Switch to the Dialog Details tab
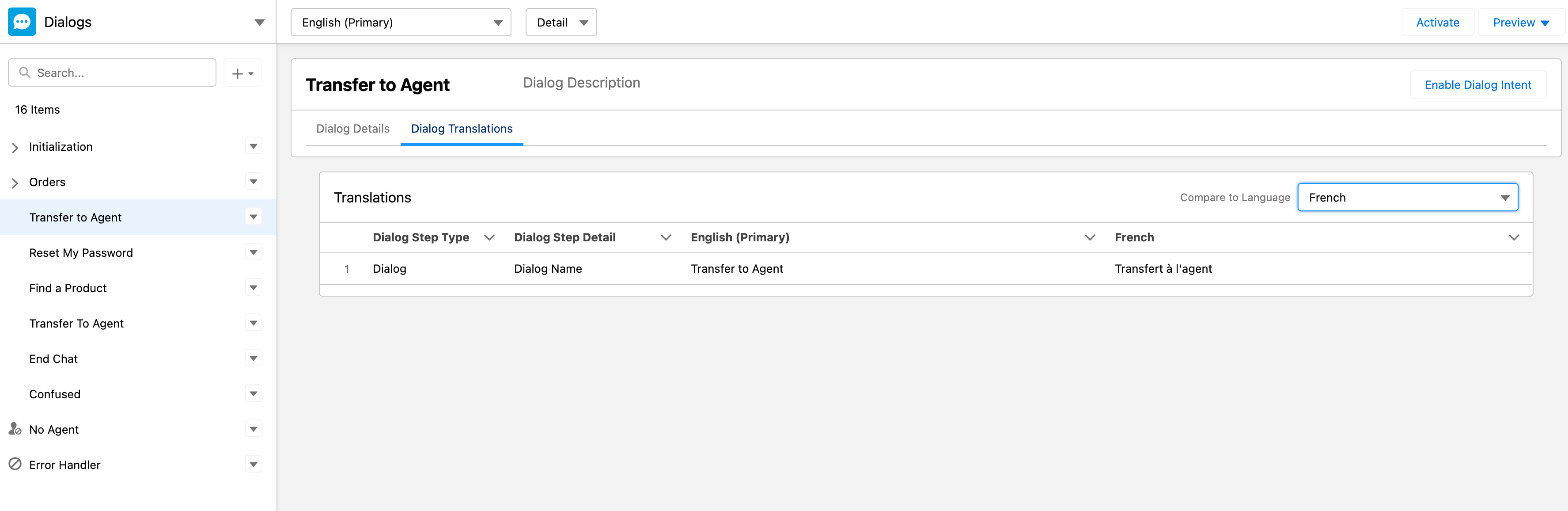The height and width of the screenshot is (511, 1568). (x=352, y=129)
